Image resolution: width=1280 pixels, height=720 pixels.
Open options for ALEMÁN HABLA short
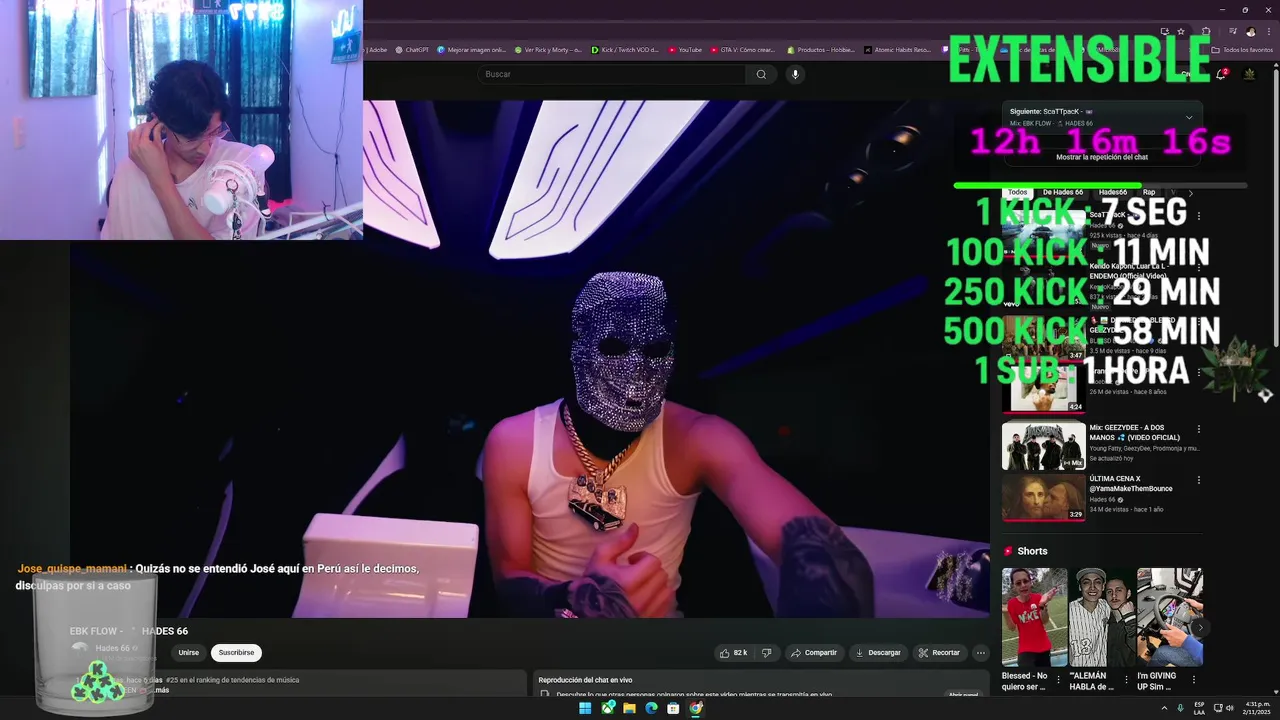point(1127,680)
